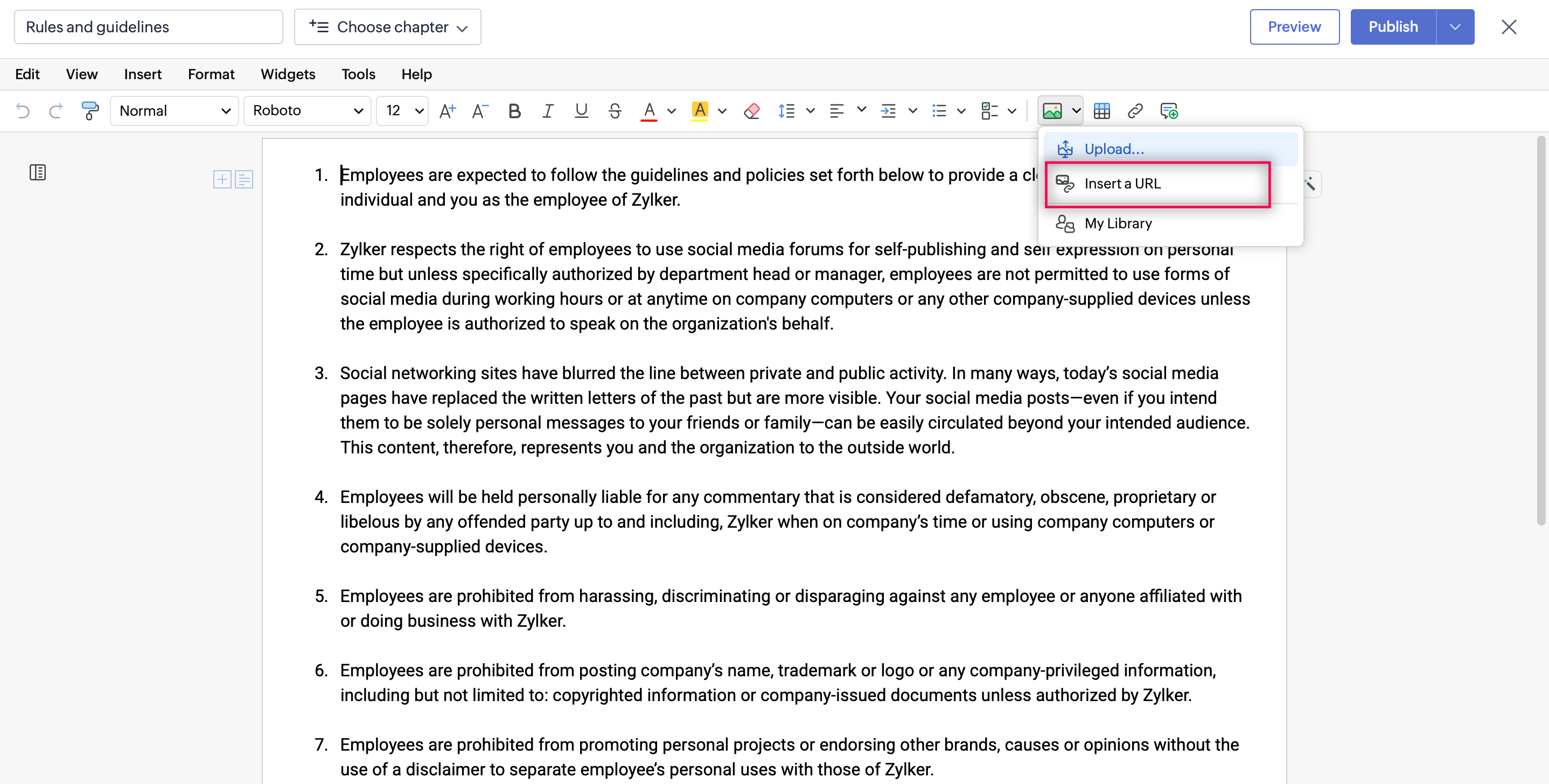Click the Publish button

(1393, 27)
